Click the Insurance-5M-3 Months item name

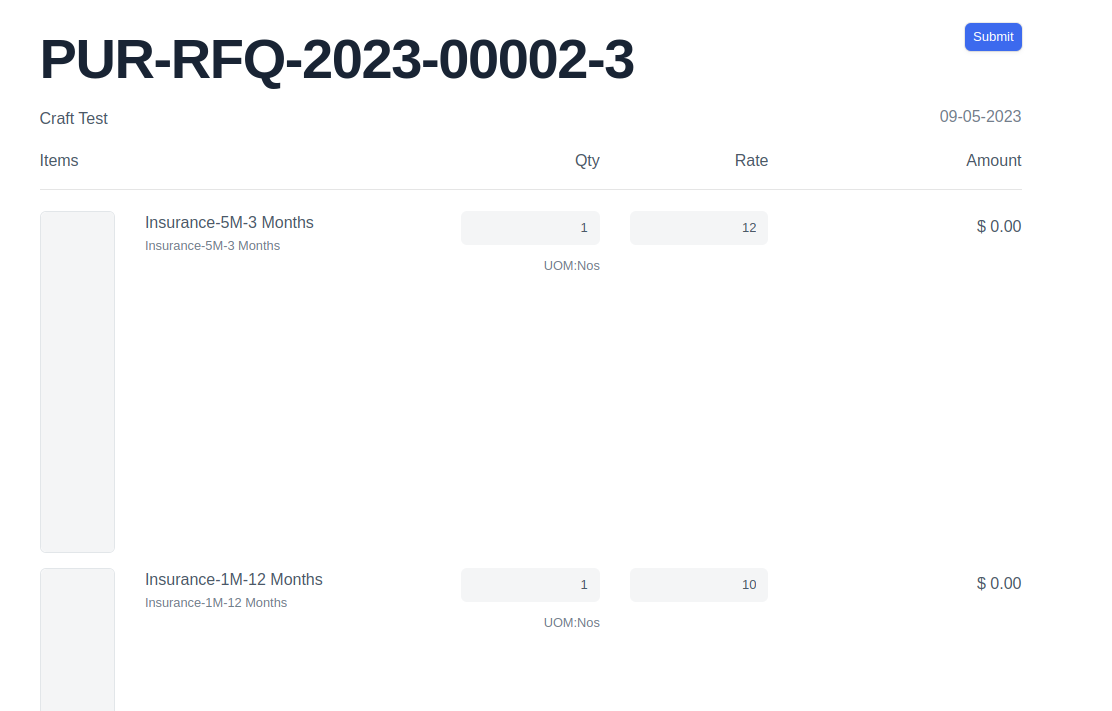click(229, 222)
